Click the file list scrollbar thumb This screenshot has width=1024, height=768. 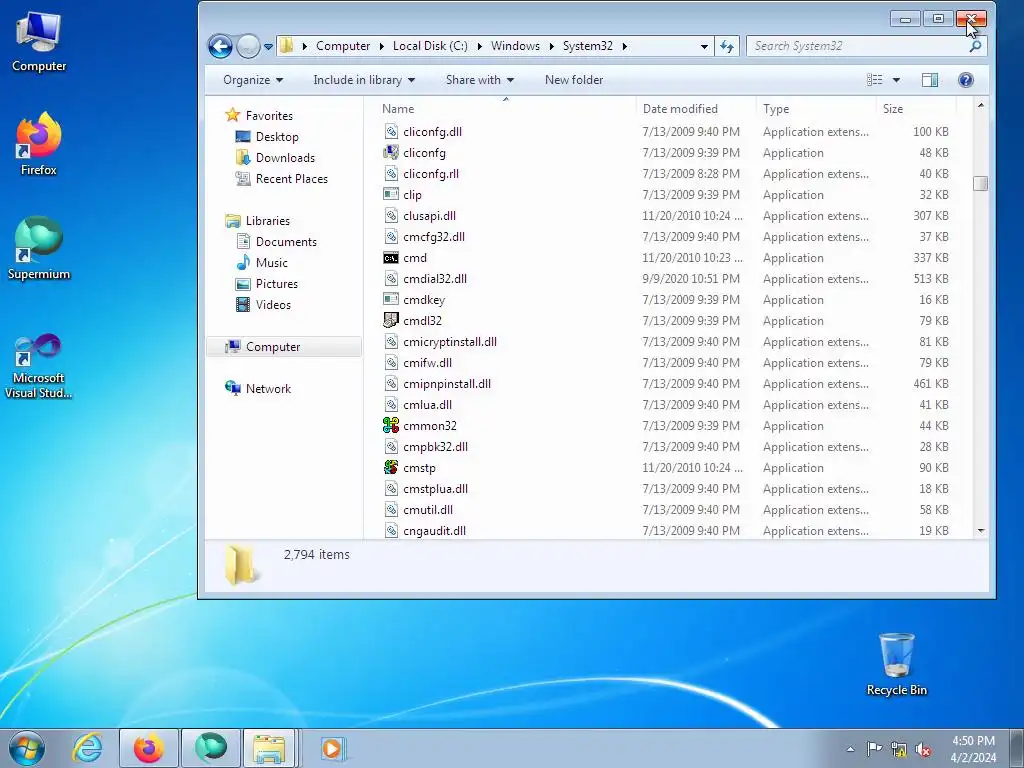[x=980, y=184]
